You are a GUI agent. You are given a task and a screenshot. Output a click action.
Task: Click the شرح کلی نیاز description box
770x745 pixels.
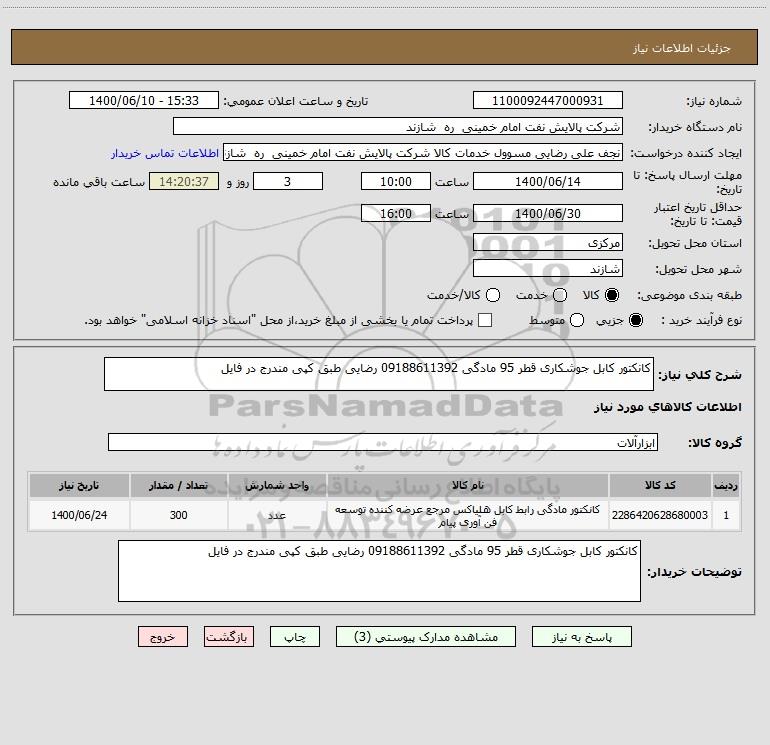(x=379, y=374)
